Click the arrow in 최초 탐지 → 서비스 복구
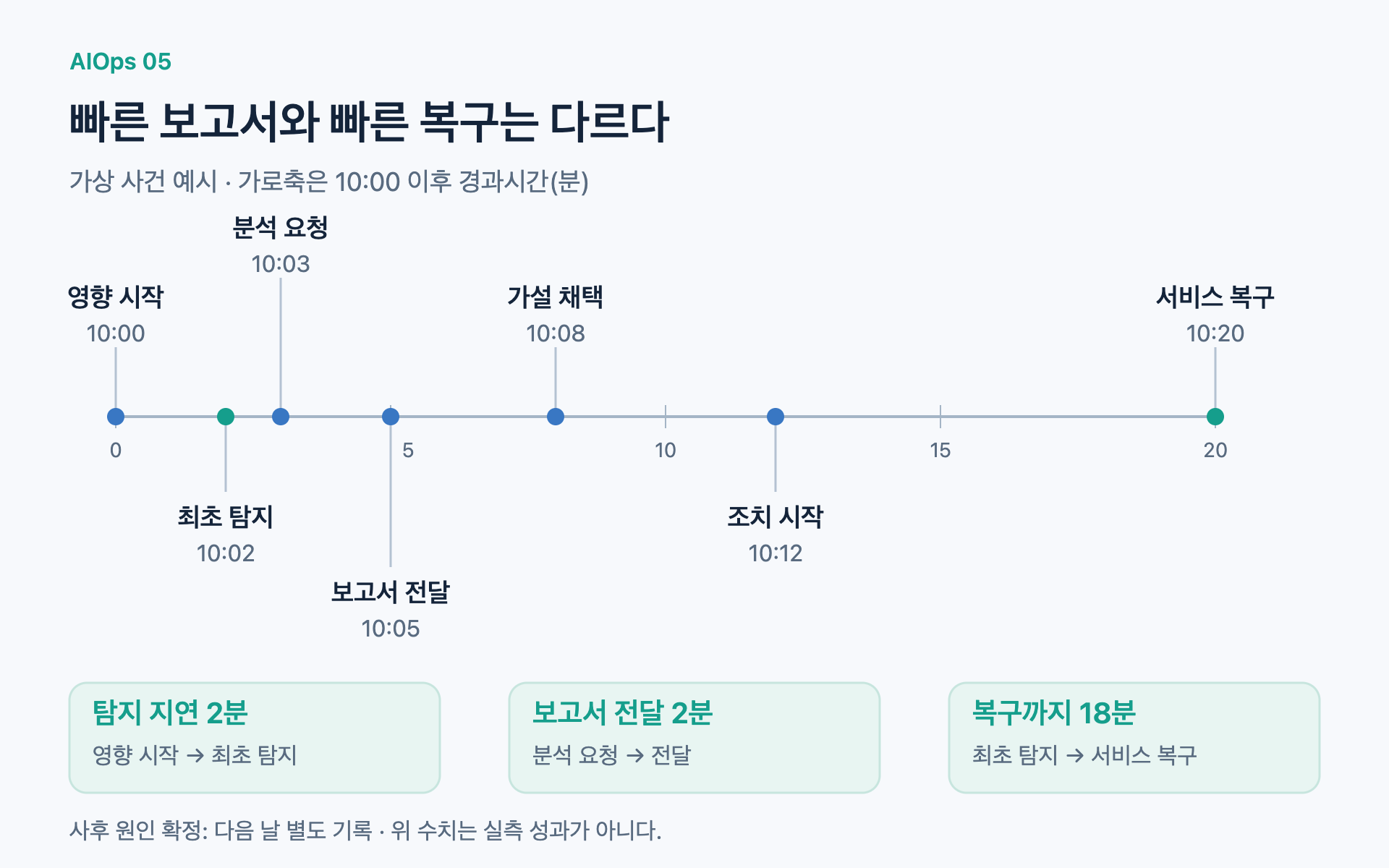This screenshot has width=1389, height=868. coord(1075,756)
